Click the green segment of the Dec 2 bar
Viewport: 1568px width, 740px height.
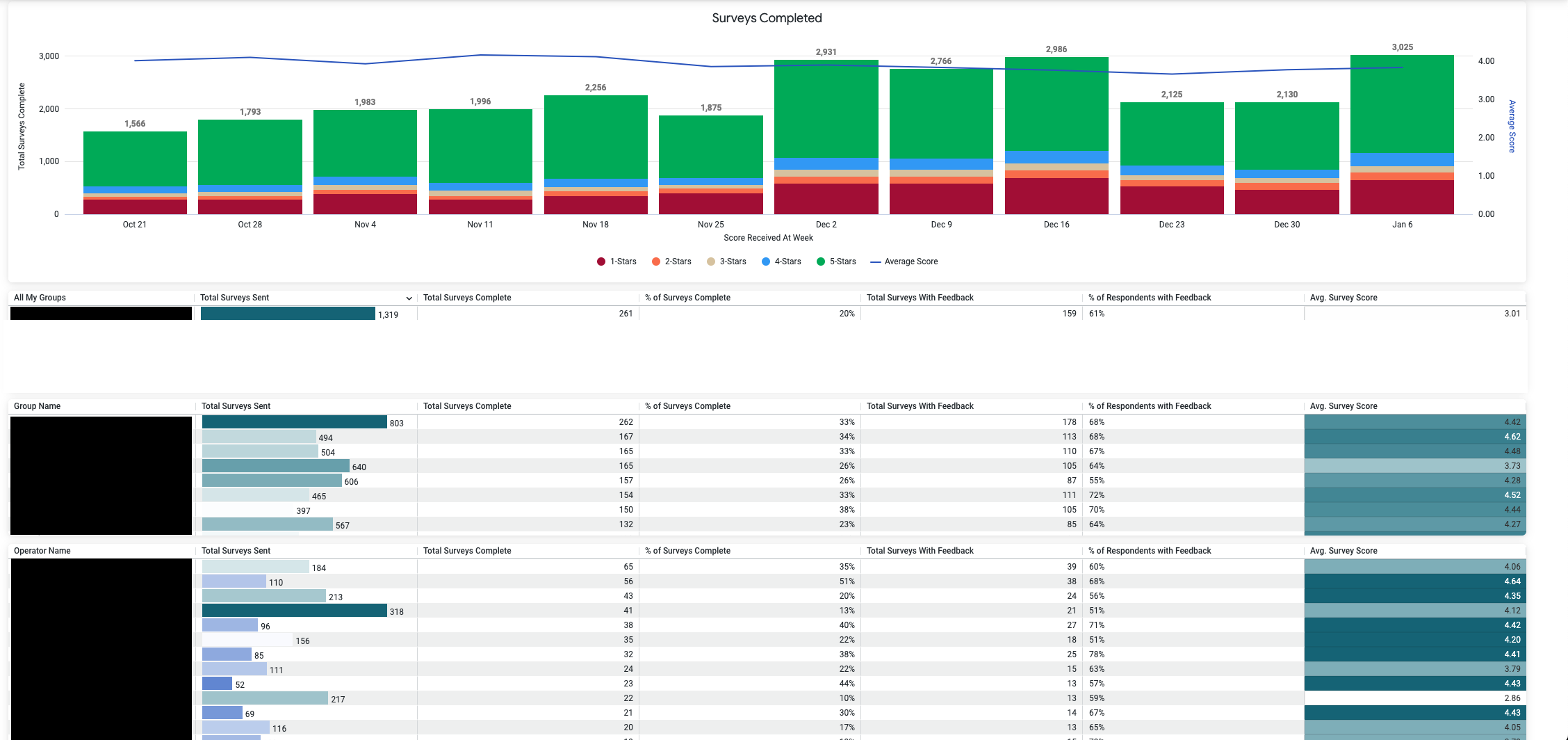click(826, 108)
